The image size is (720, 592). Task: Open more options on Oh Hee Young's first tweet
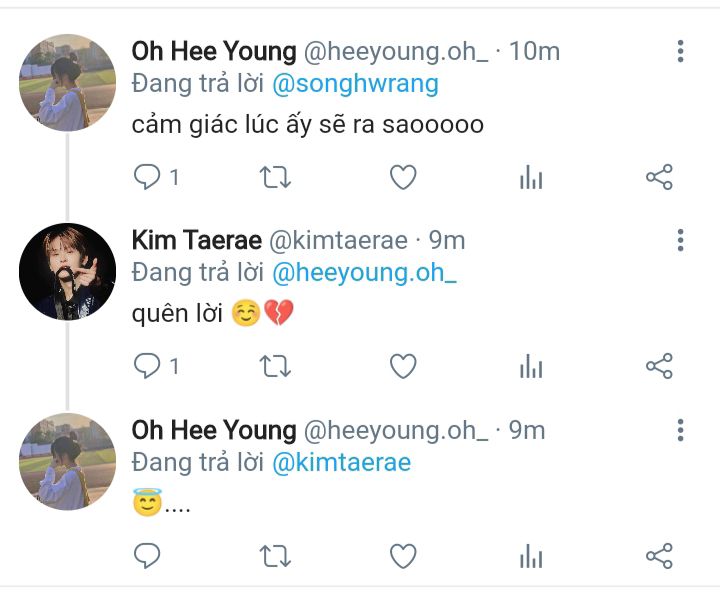680,51
